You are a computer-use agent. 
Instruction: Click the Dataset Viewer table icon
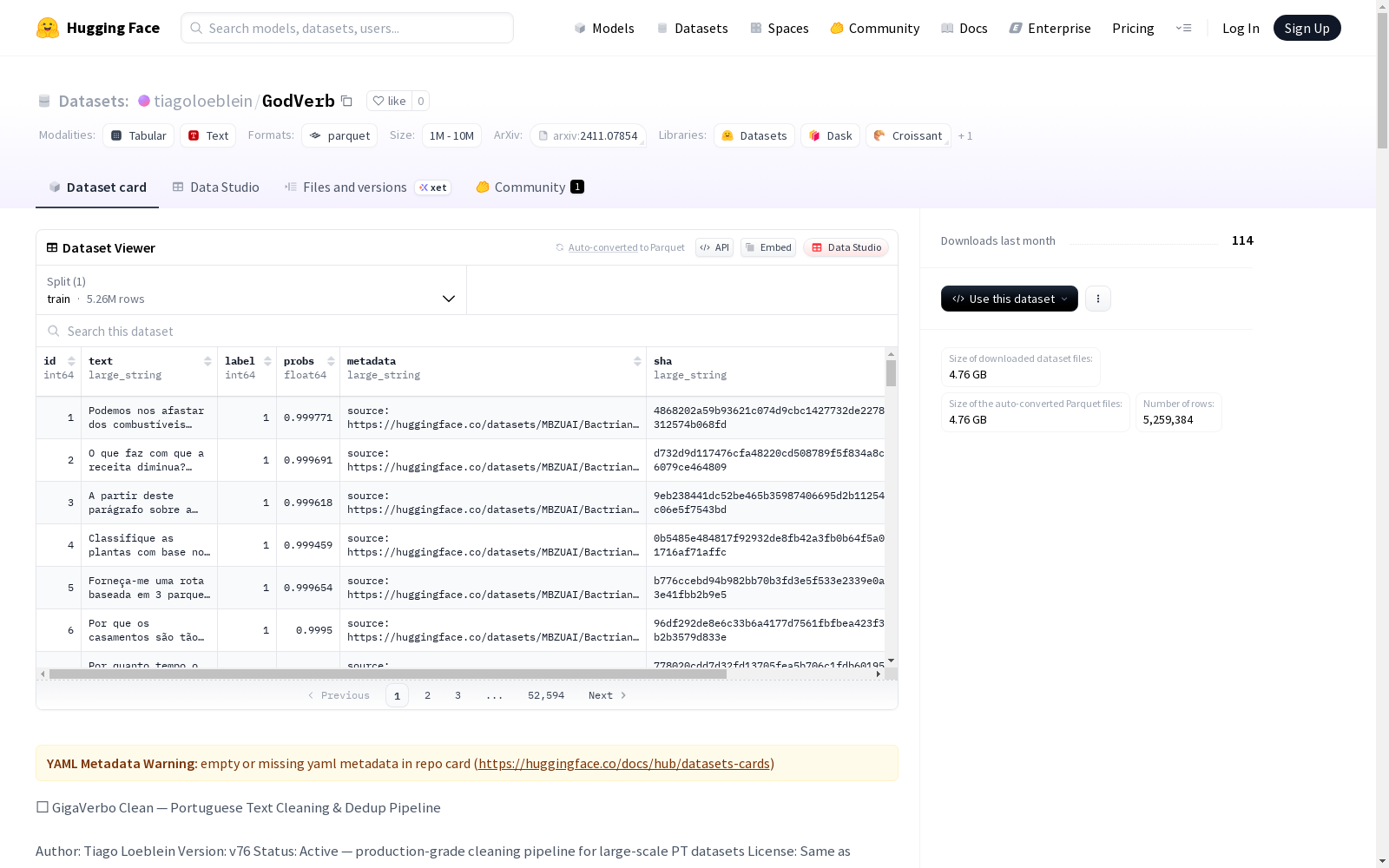click(x=52, y=247)
